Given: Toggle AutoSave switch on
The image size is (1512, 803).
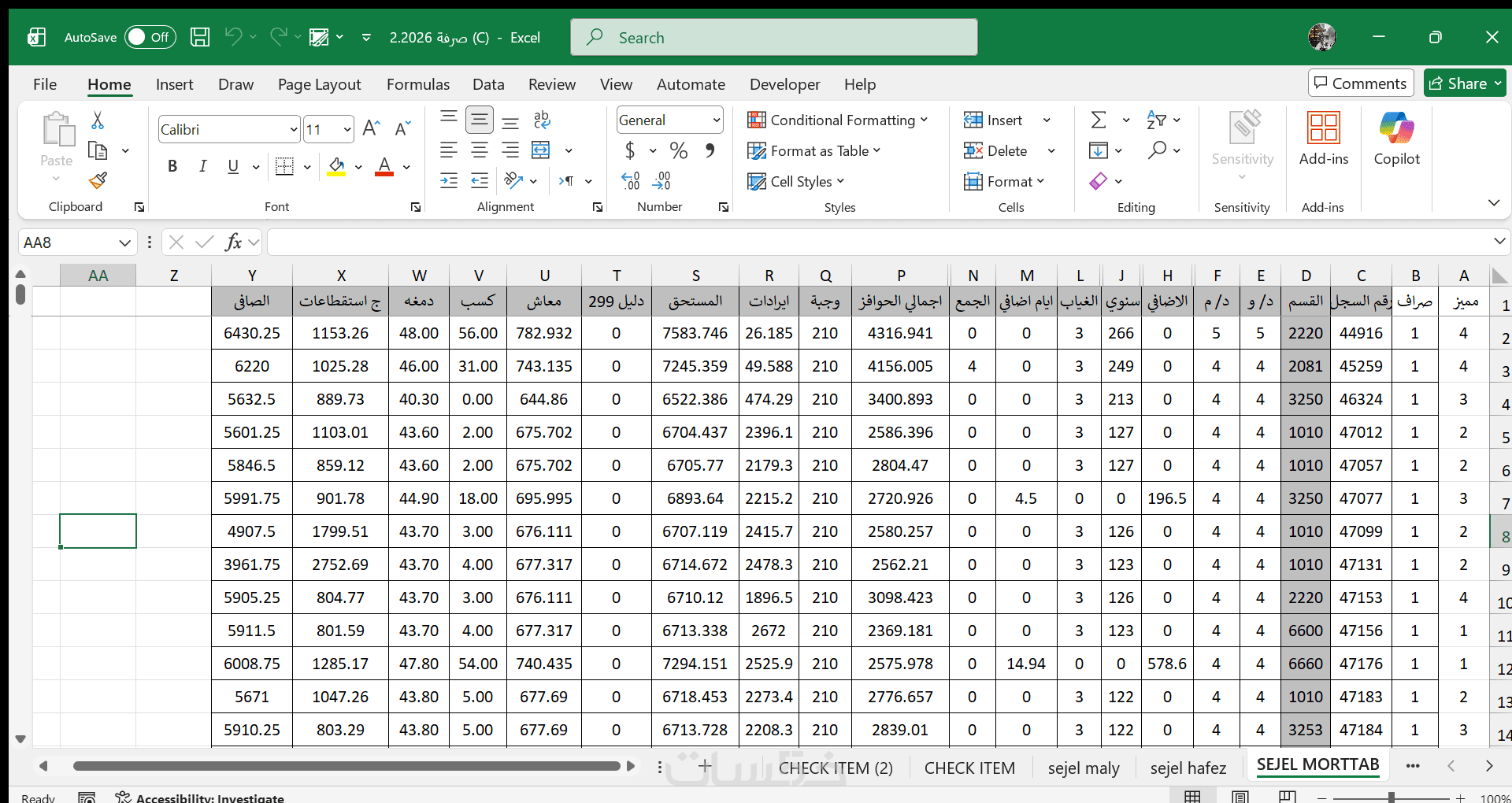Looking at the screenshot, I should tap(150, 37).
